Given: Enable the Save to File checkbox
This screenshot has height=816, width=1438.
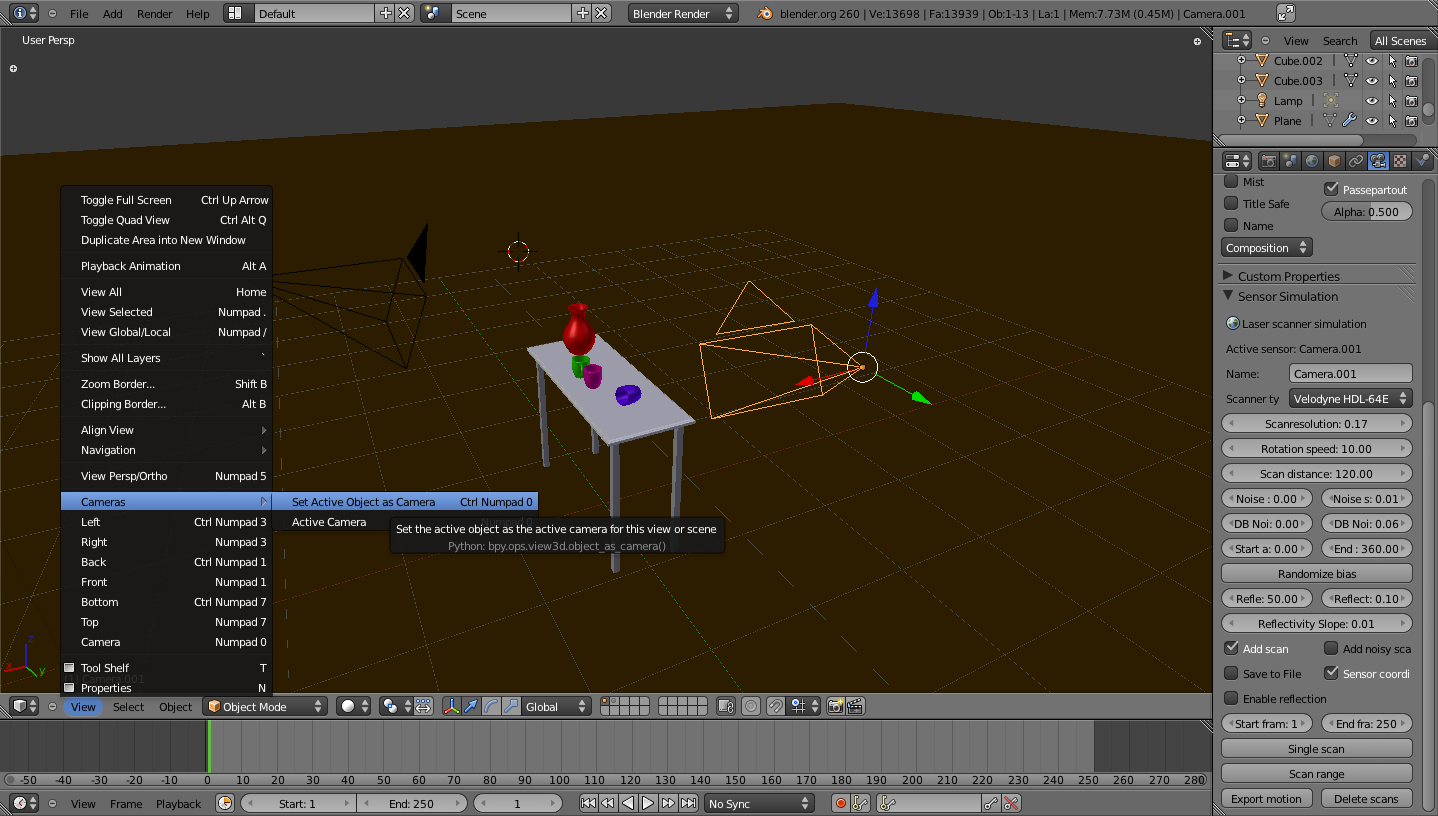Looking at the screenshot, I should [x=1231, y=673].
